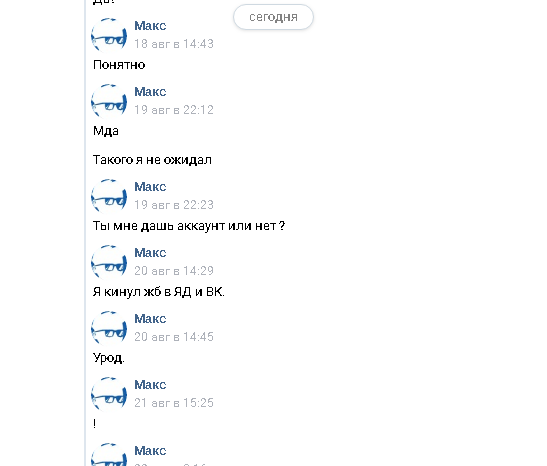Select the message 'Такого я не ожидал'
547x466 pixels.
152,160
